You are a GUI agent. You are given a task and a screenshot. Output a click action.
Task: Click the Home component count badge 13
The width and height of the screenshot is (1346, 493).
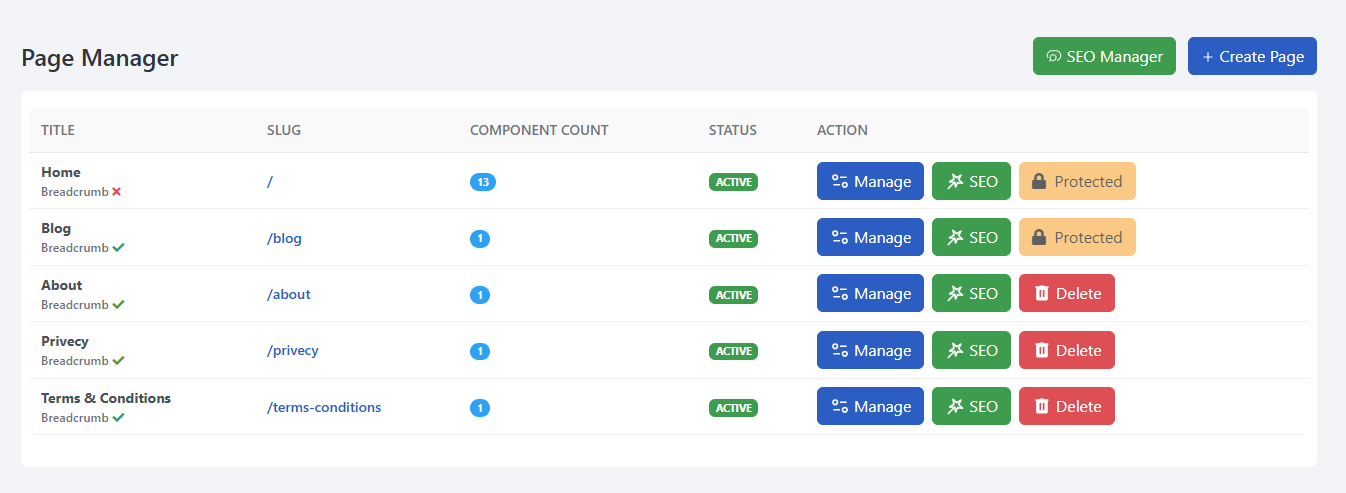[483, 182]
